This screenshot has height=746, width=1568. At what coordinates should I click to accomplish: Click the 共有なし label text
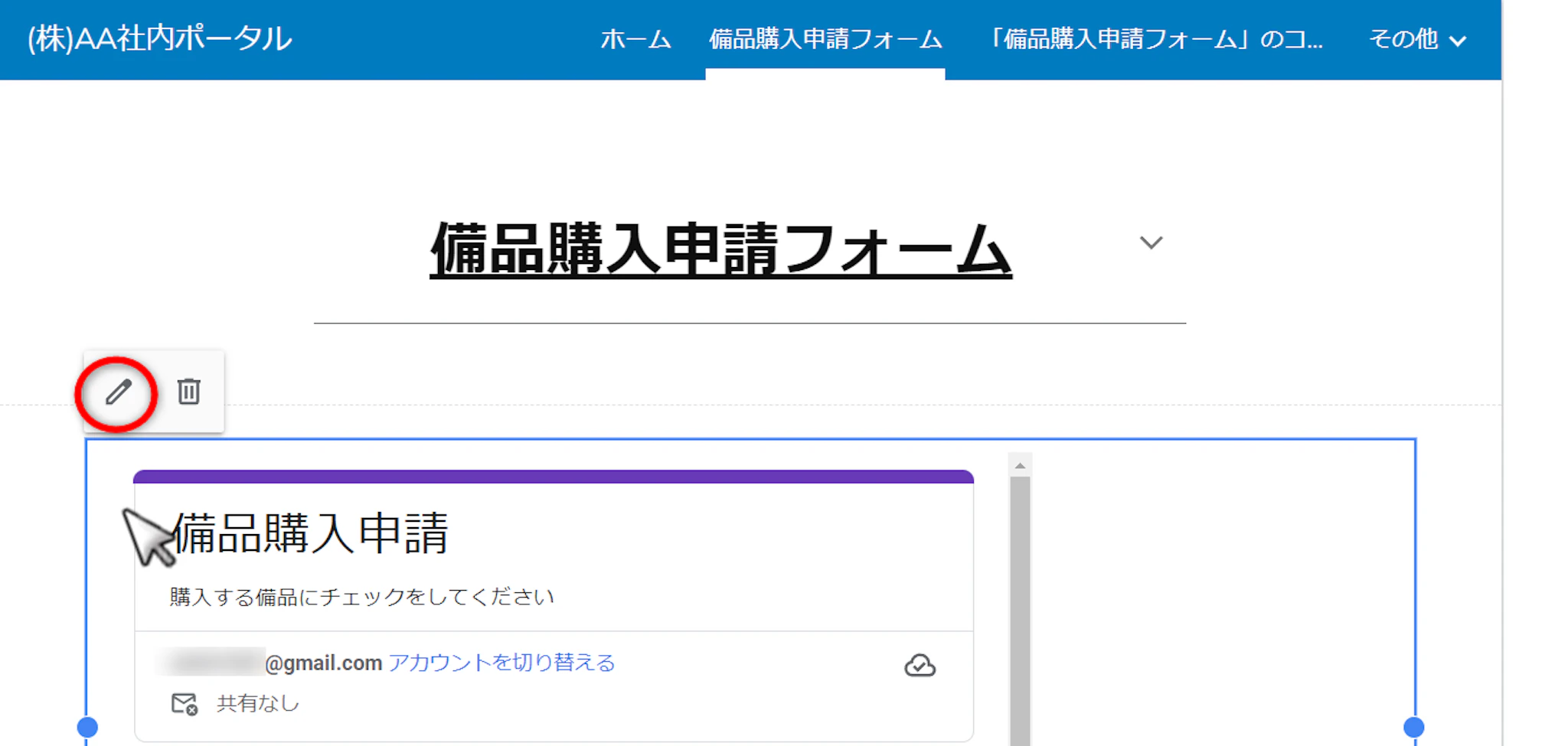(x=258, y=704)
